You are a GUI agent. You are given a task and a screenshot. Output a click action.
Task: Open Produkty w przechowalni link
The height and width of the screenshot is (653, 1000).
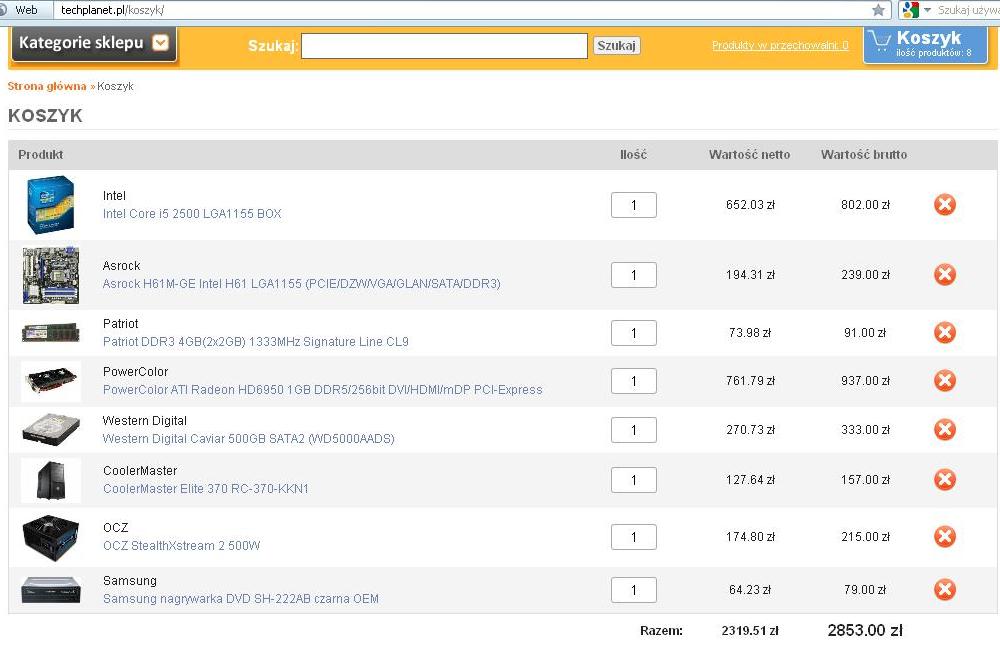pyautogui.click(x=780, y=45)
